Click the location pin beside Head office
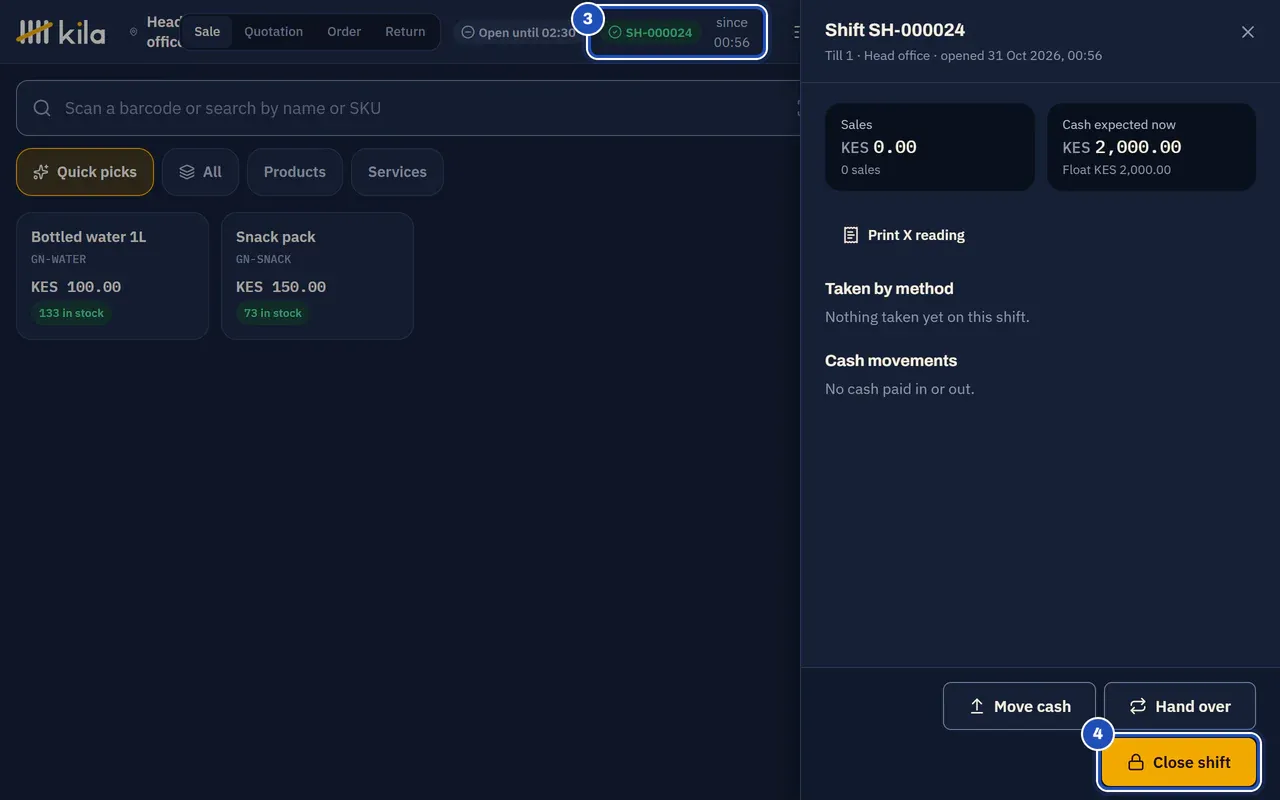This screenshot has width=1280, height=800. 134,32
